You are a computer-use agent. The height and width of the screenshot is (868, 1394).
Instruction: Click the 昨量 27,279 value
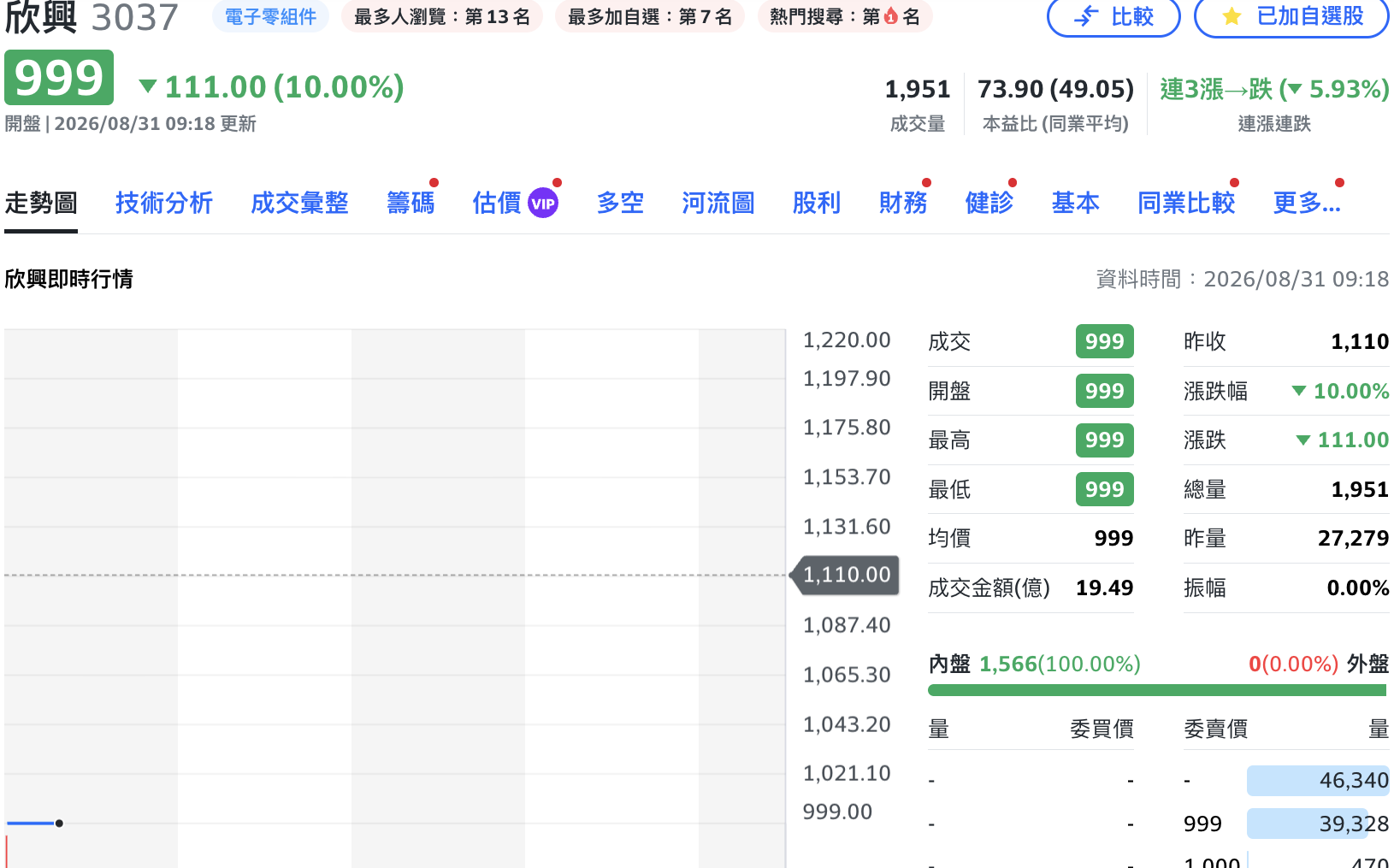tap(1353, 538)
